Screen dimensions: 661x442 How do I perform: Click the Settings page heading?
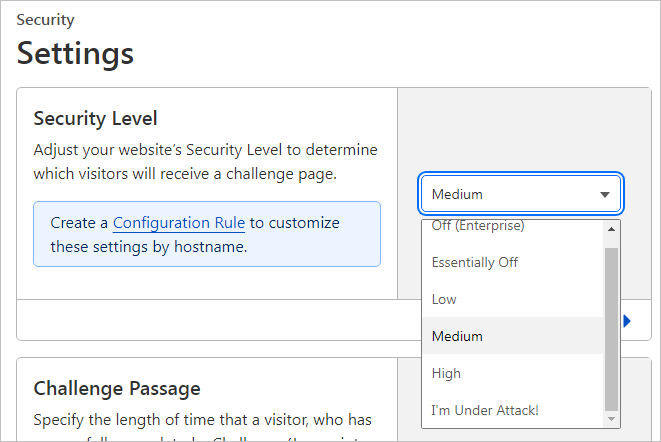pyautogui.click(x=75, y=52)
